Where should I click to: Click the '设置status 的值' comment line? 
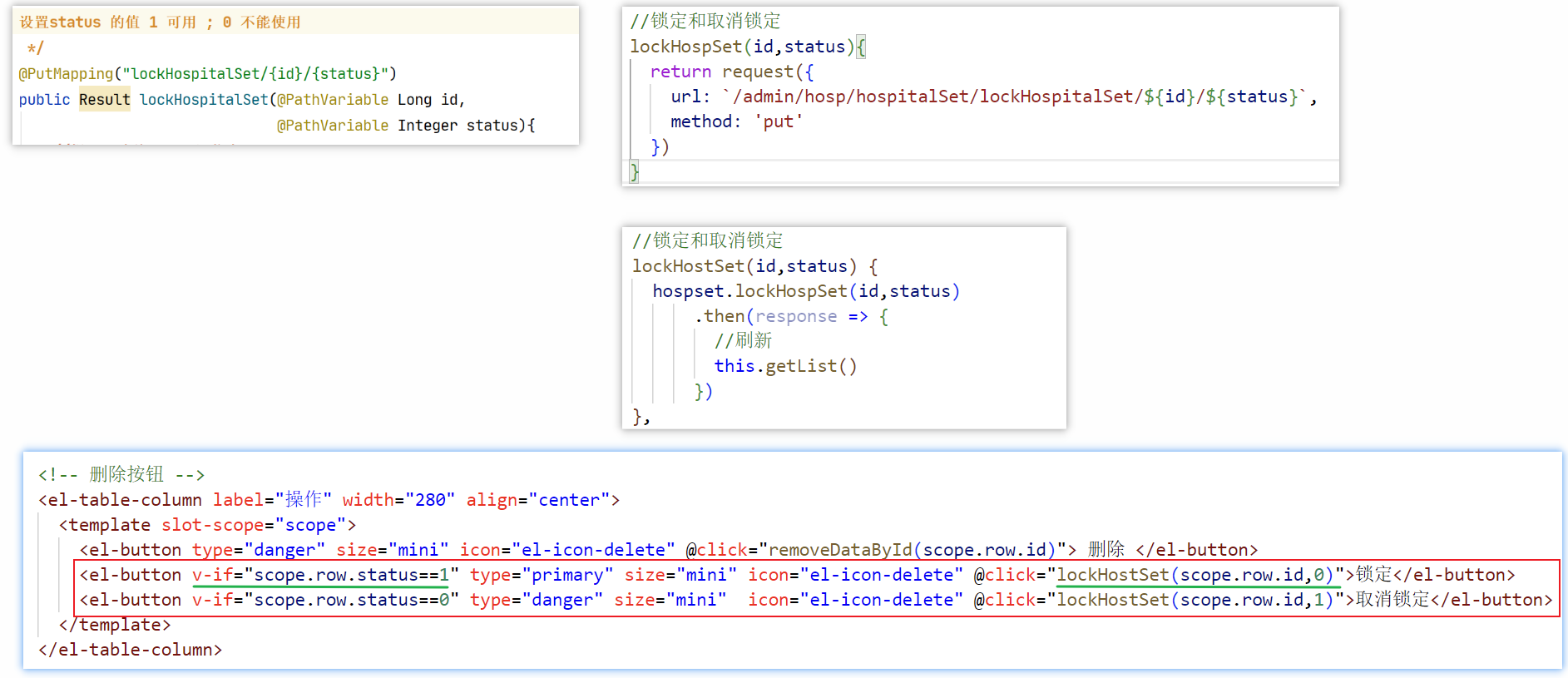point(161,22)
